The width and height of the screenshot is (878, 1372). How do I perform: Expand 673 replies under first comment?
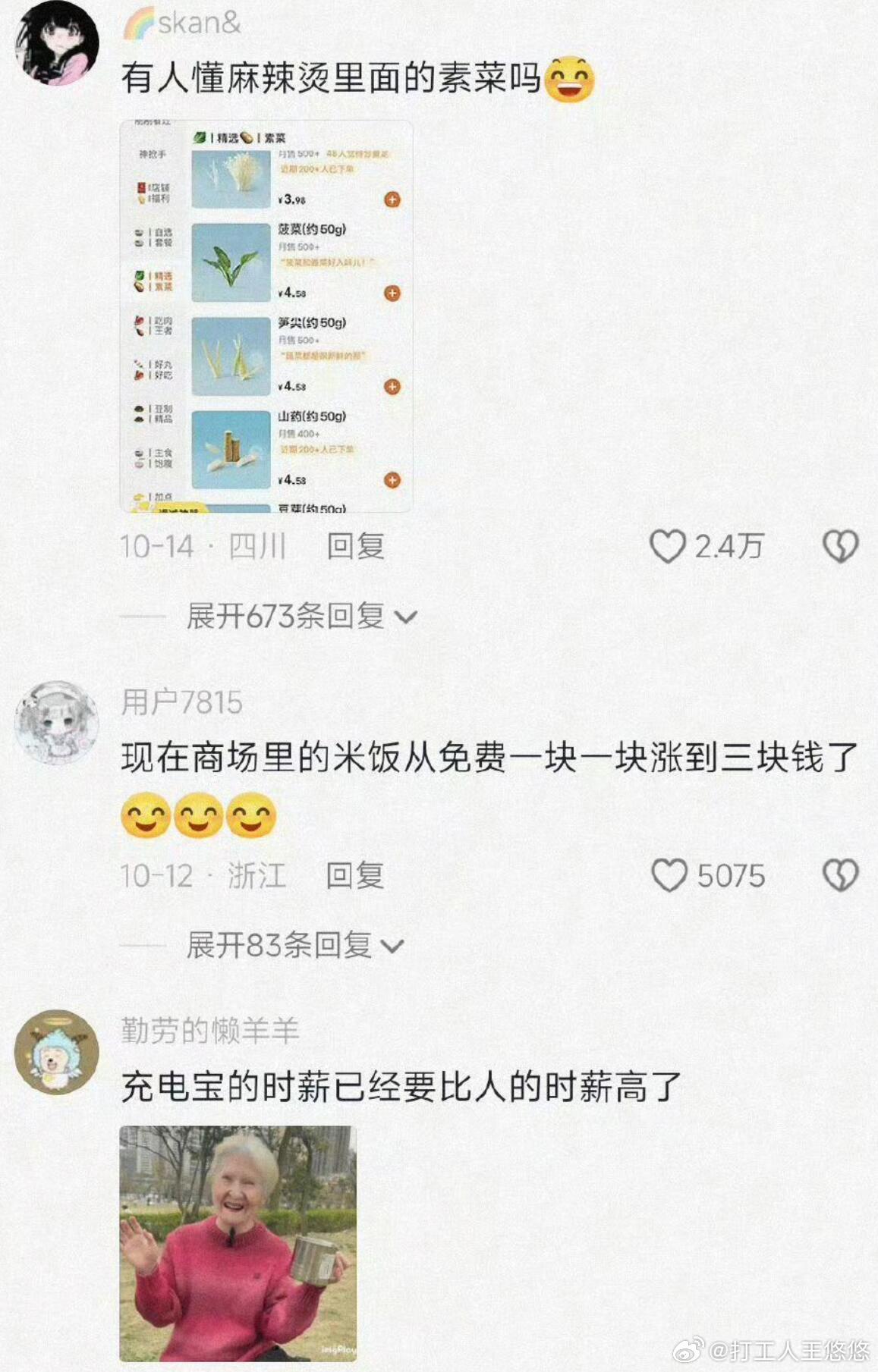[302, 617]
